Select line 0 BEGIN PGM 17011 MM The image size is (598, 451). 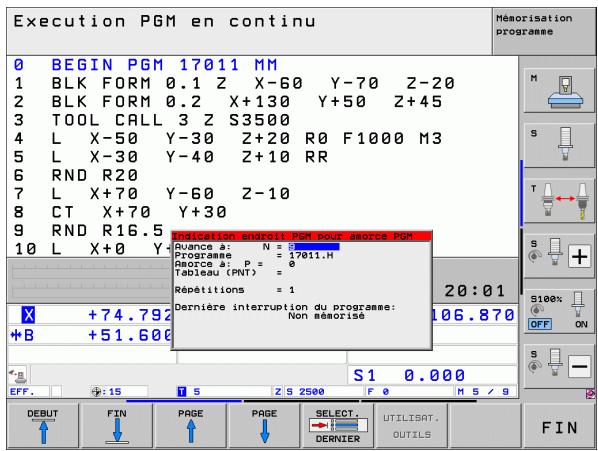(145, 65)
